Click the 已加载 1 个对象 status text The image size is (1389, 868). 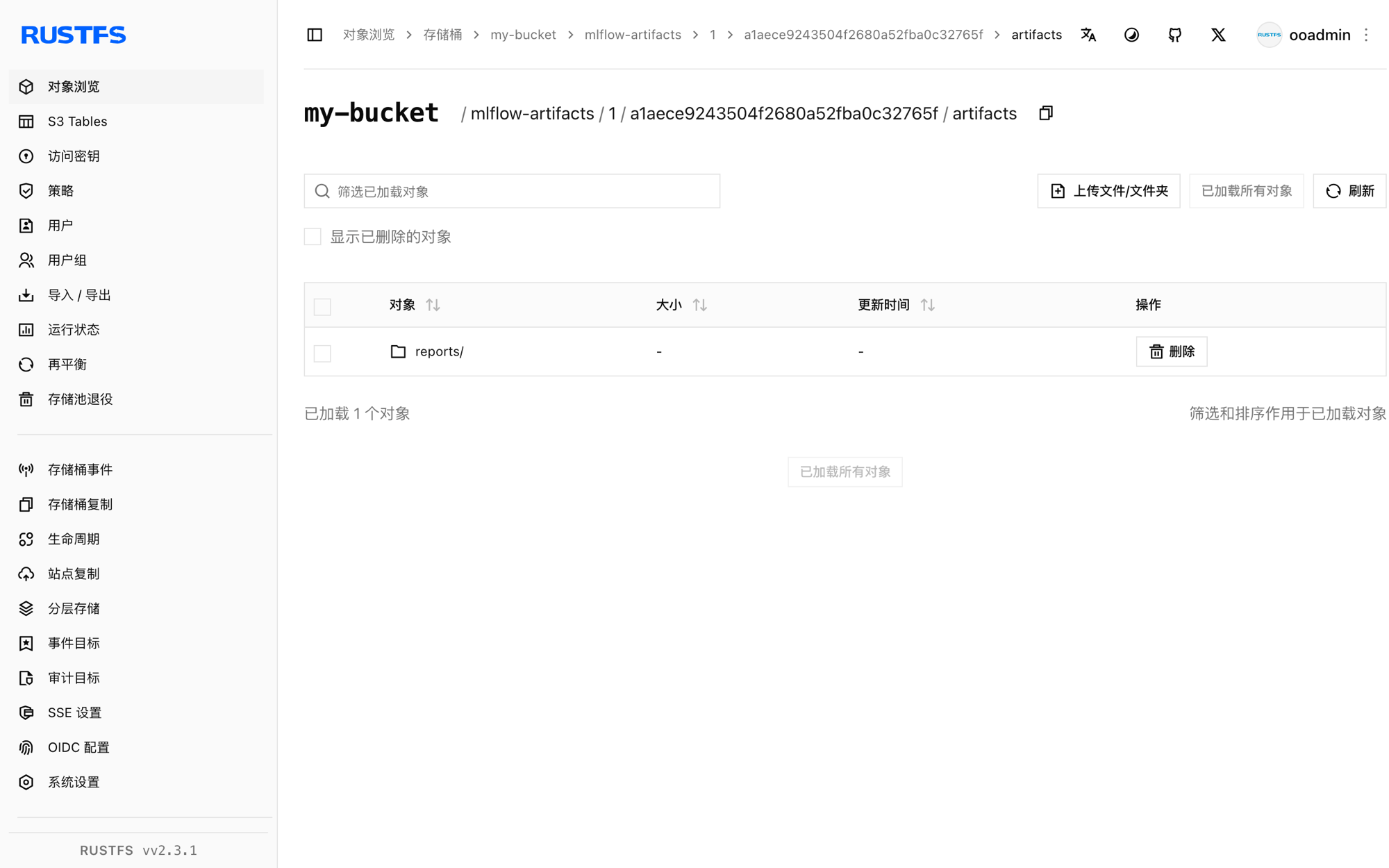coord(357,414)
